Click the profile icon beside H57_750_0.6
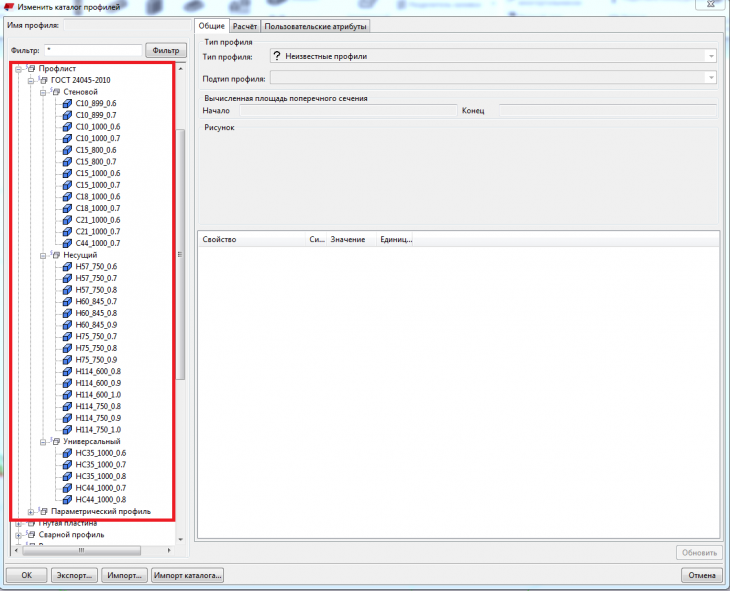The width and height of the screenshot is (730, 591). pos(67,266)
